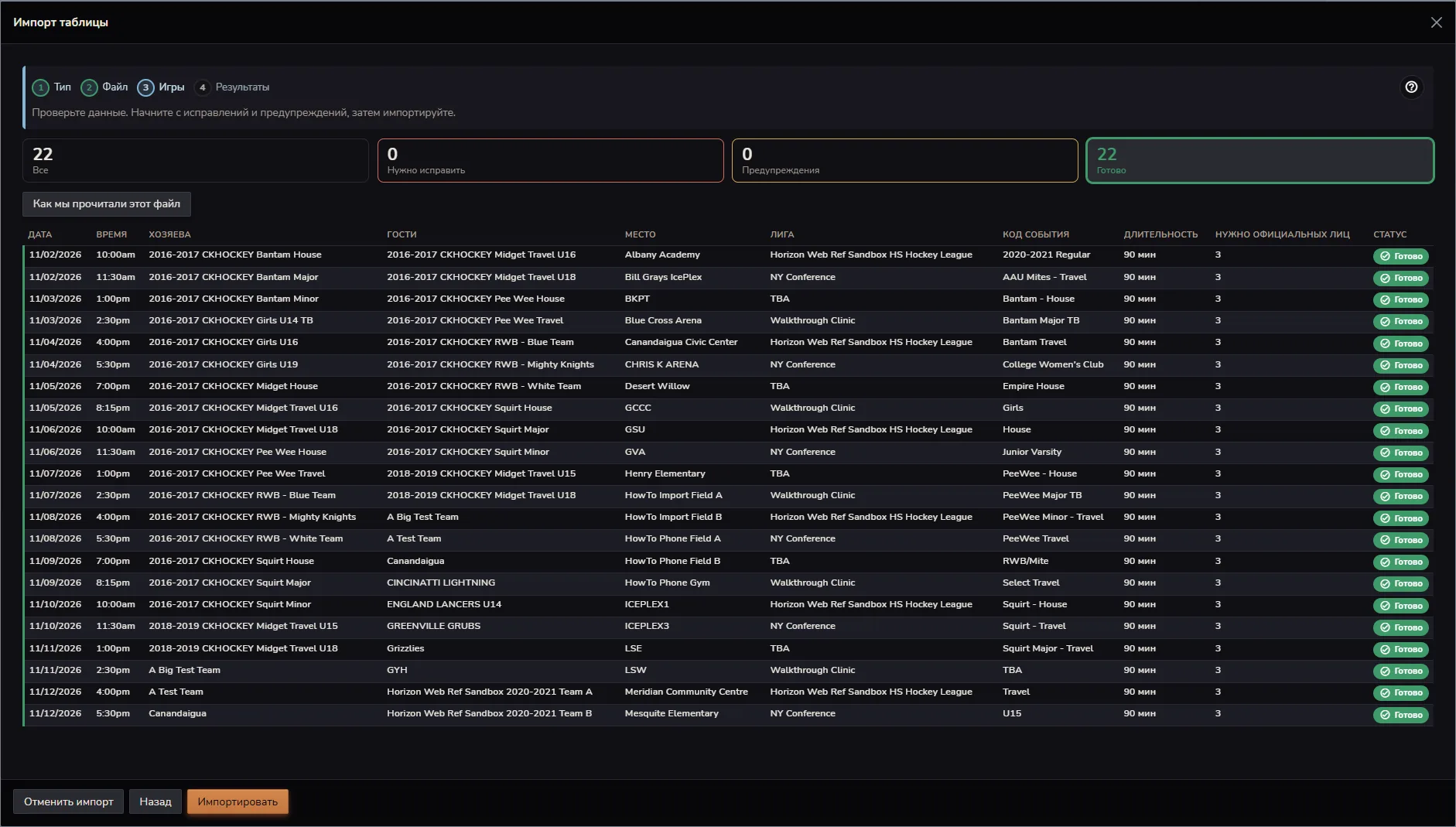This screenshot has height=827, width=1456.
Task: Click Готово badge in ICEPLEX1 row
Action: point(1400,606)
